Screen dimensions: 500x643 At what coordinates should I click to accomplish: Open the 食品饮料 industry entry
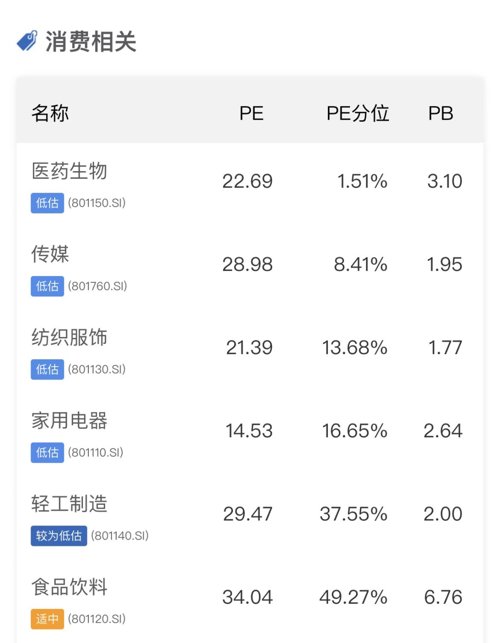click(x=69, y=587)
